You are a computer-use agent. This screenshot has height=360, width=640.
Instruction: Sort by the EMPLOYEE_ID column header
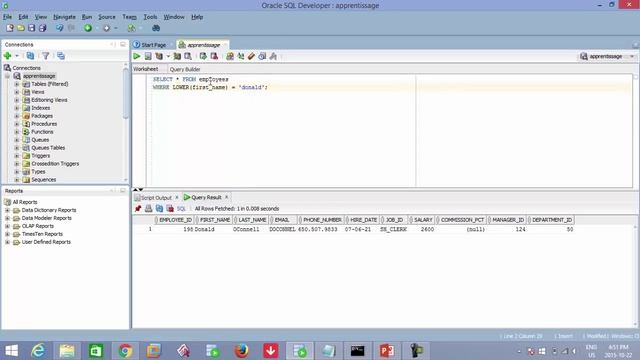coord(175,220)
